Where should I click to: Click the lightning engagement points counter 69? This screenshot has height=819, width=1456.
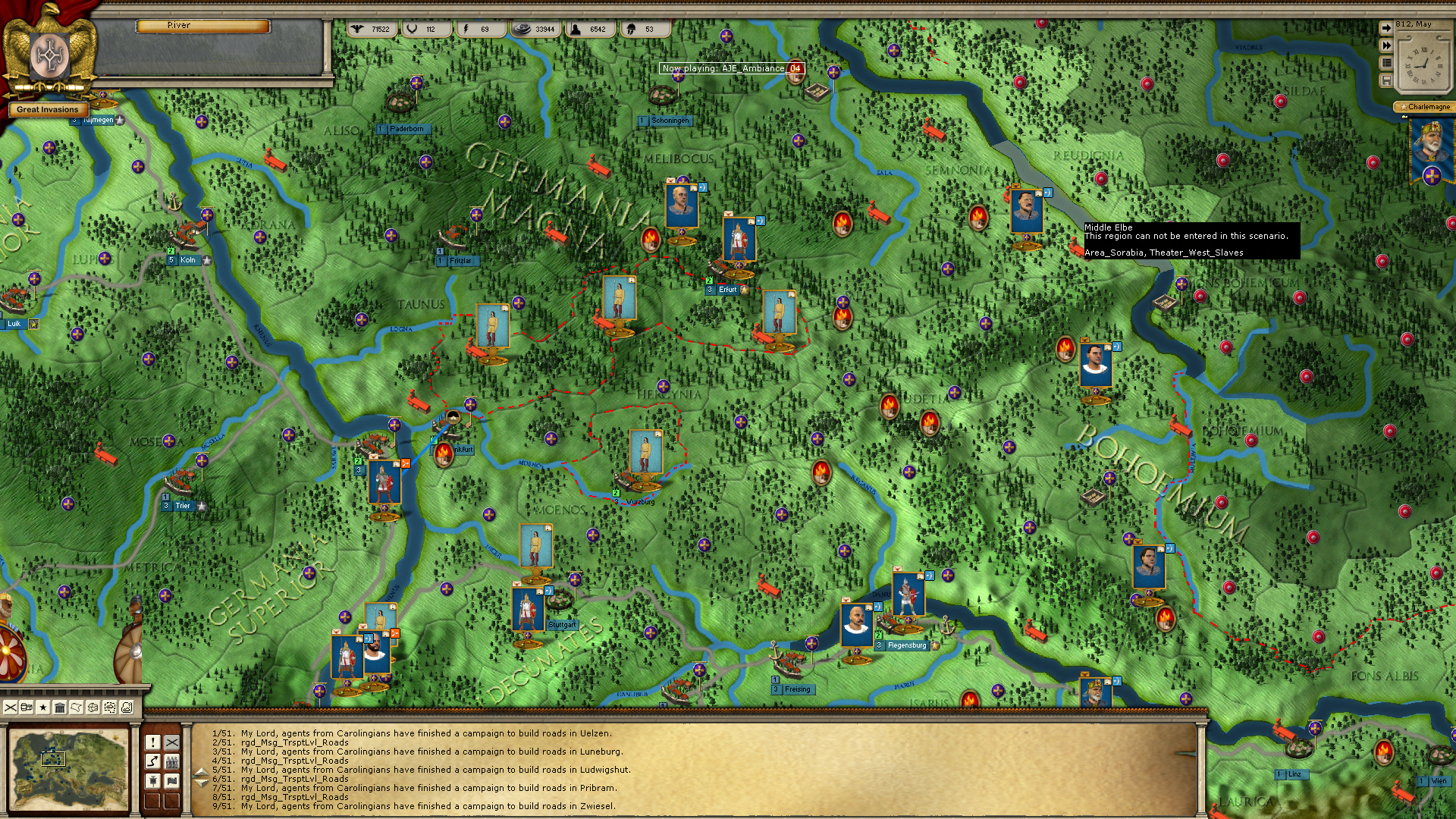pyautogui.click(x=480, y=30)
